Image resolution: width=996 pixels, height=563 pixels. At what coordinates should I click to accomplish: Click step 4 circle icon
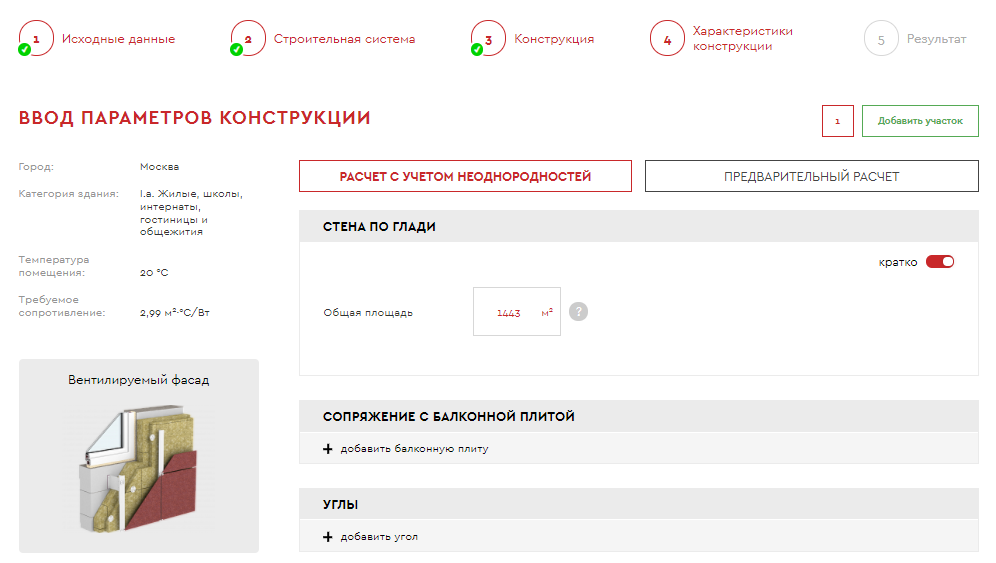coord(667,39)
